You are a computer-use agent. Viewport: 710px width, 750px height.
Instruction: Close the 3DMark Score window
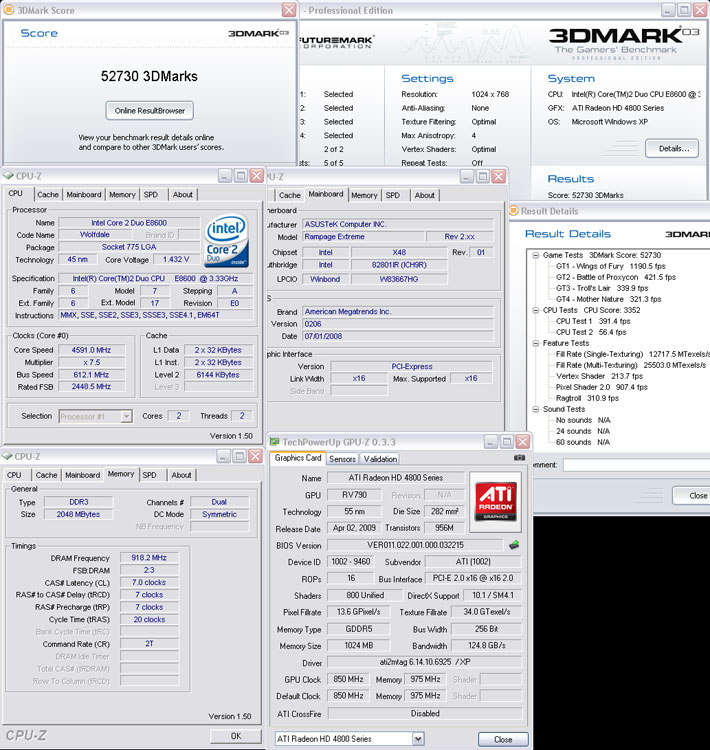289,10
